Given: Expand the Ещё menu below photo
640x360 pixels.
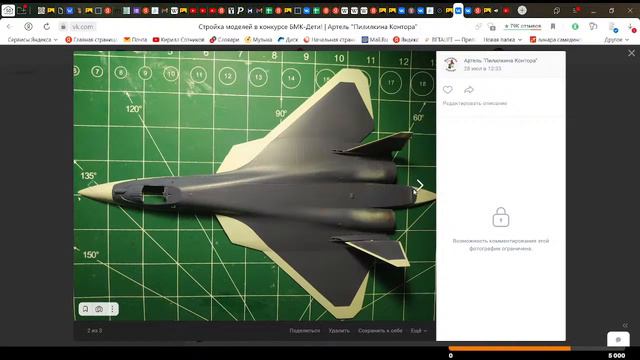Looking at the screenshot, I should coord(418,331).
